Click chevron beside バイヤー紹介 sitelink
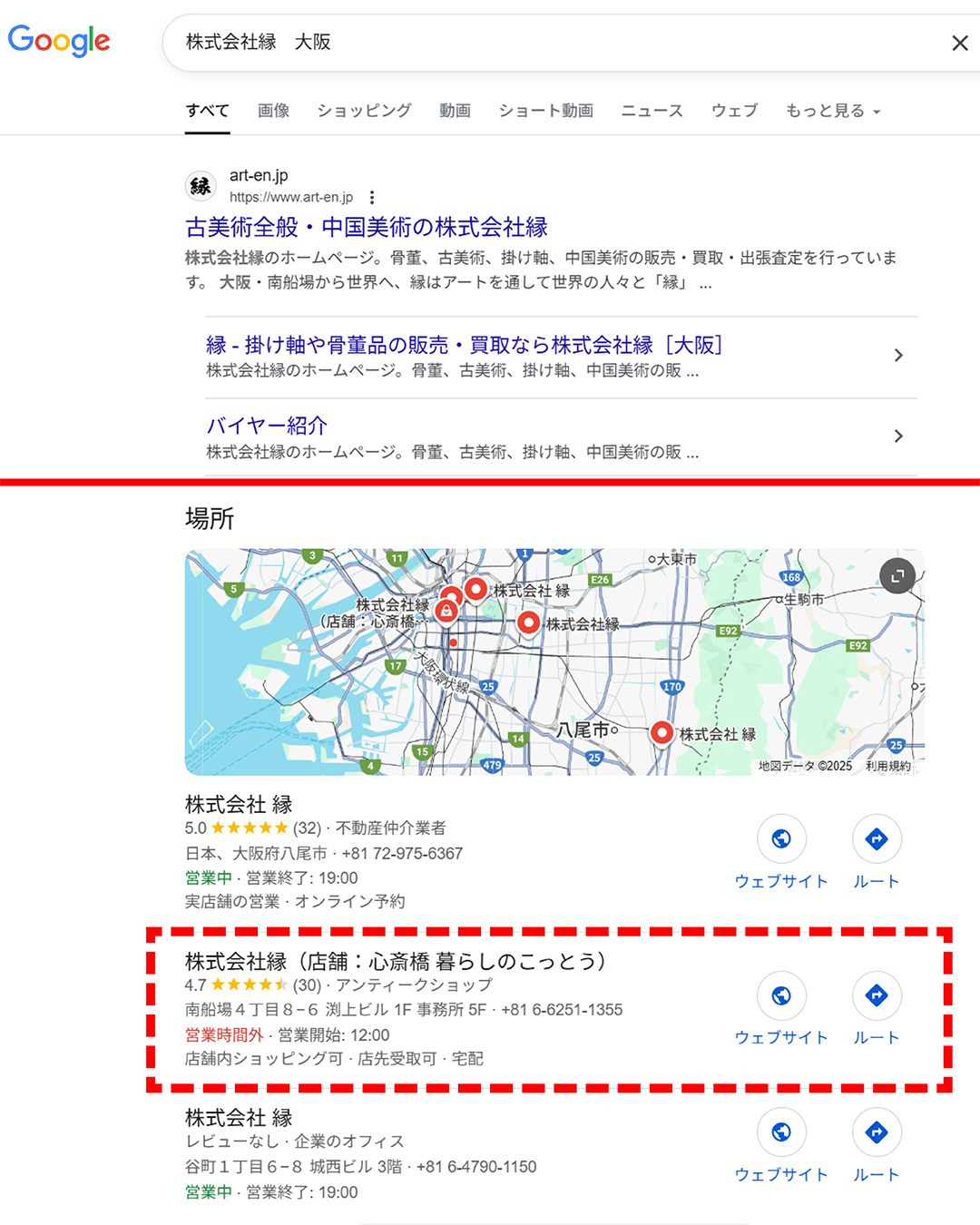980x1225 pixels. coord(898,436)
